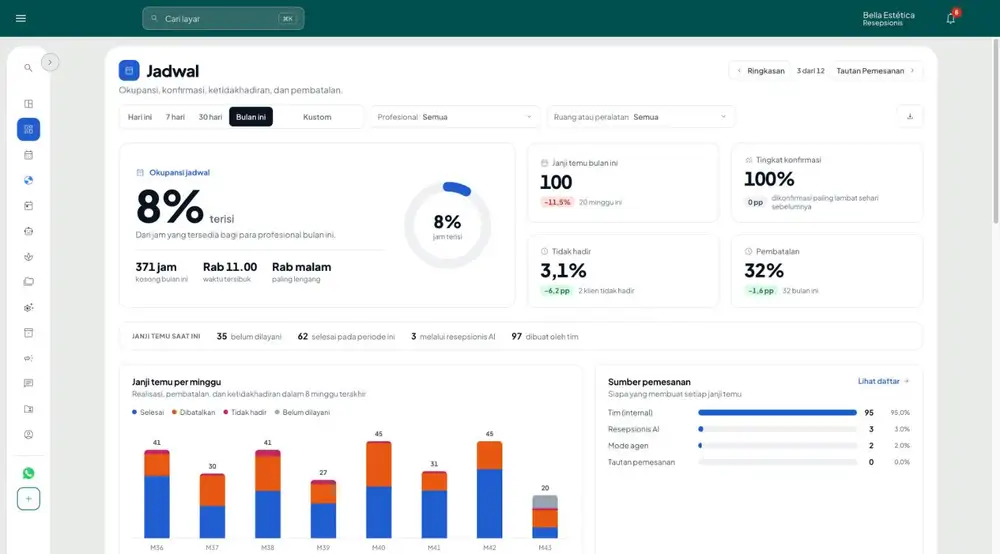Viewport: 1000px width, 554px height.
Task: Click the blue Jadwal calendar icon
Action: point(129,70)
